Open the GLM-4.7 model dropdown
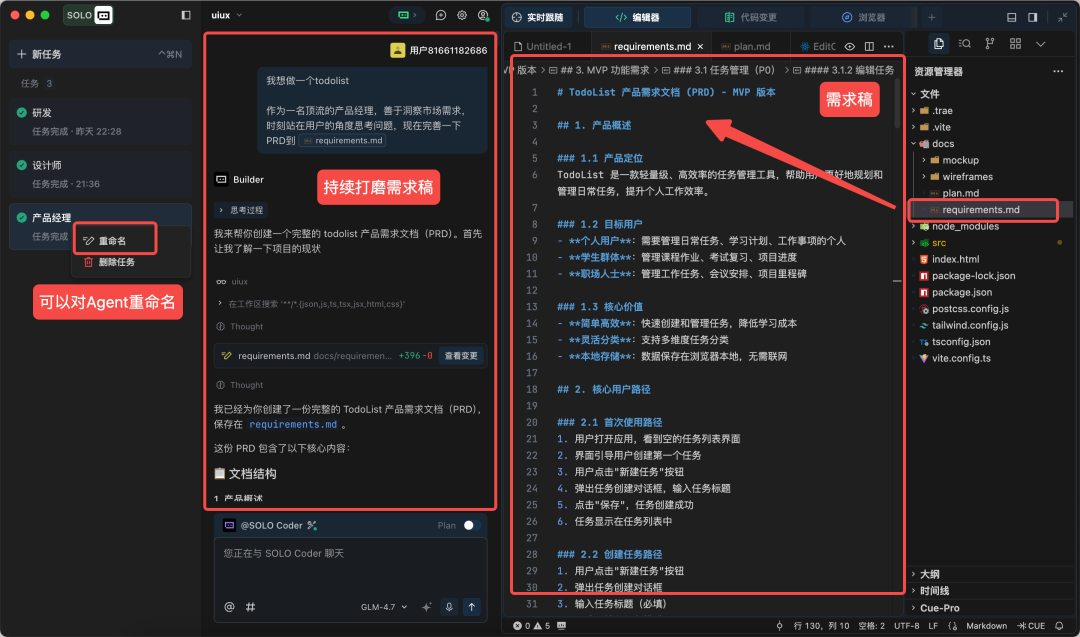This screenshot has width=1080, height=637. point(382,607)
